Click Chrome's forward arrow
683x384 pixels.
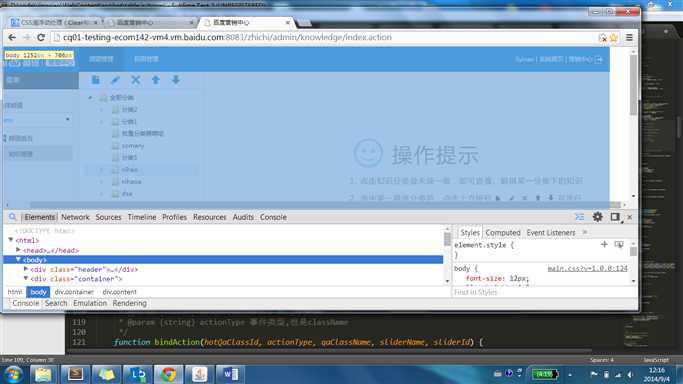pyautogui.click(x=27, y=37)
